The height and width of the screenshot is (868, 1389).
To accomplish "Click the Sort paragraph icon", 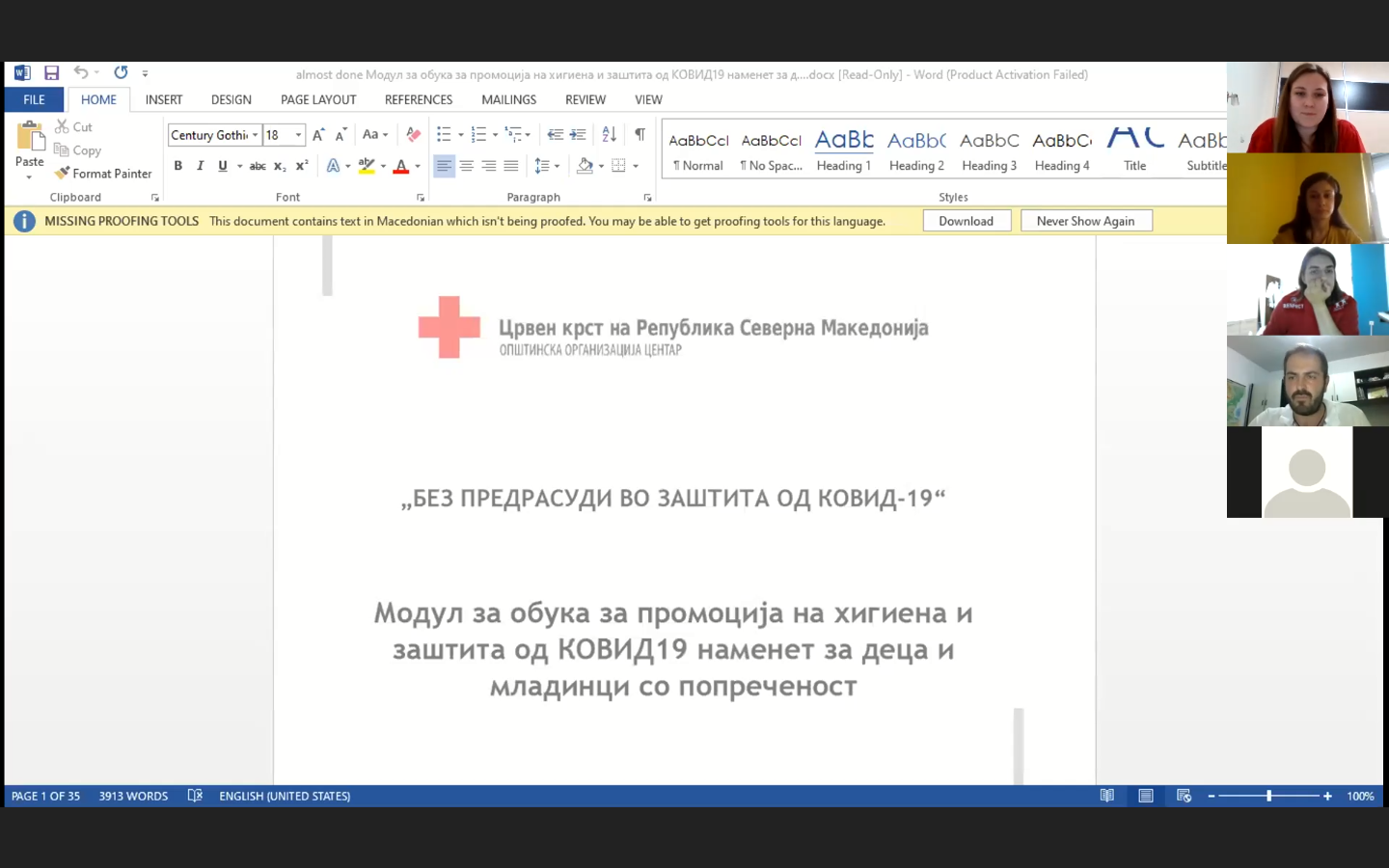I will [609, 135].
